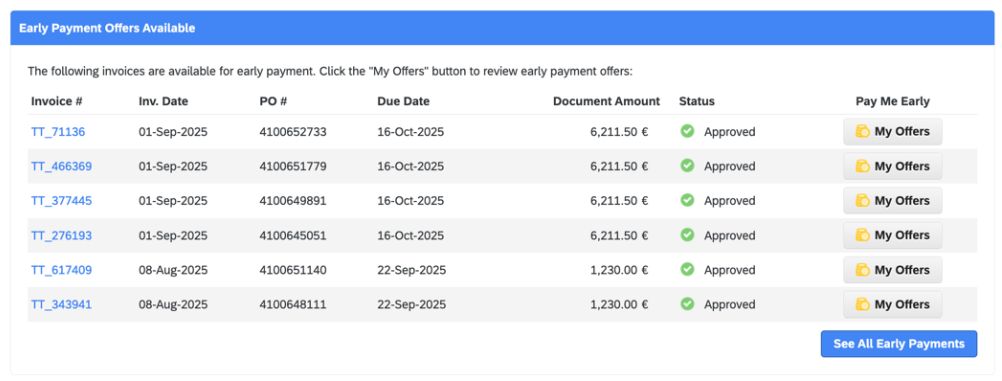Click Early Payment Offers Available header title
This screenshot has width=1002, height=381.
(x=107, y=28)
